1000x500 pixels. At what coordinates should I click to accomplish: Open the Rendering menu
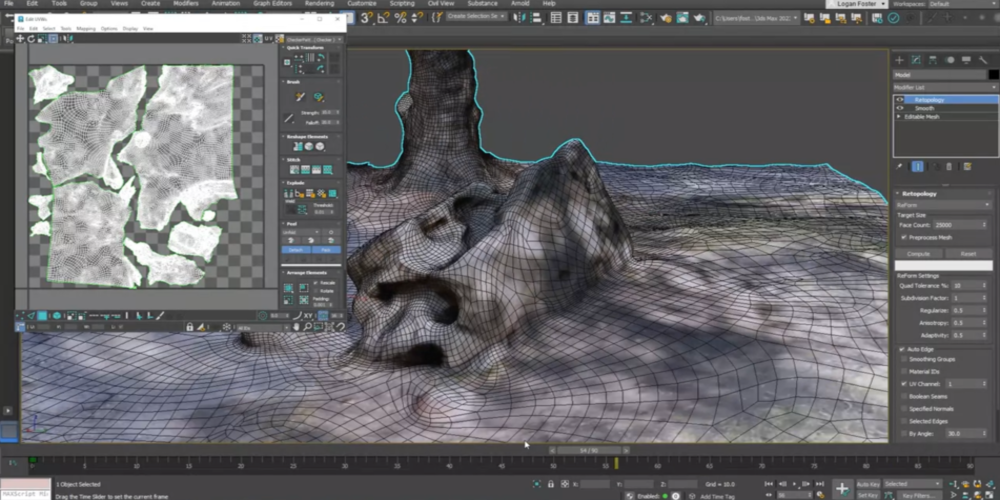tap(319, 4)
